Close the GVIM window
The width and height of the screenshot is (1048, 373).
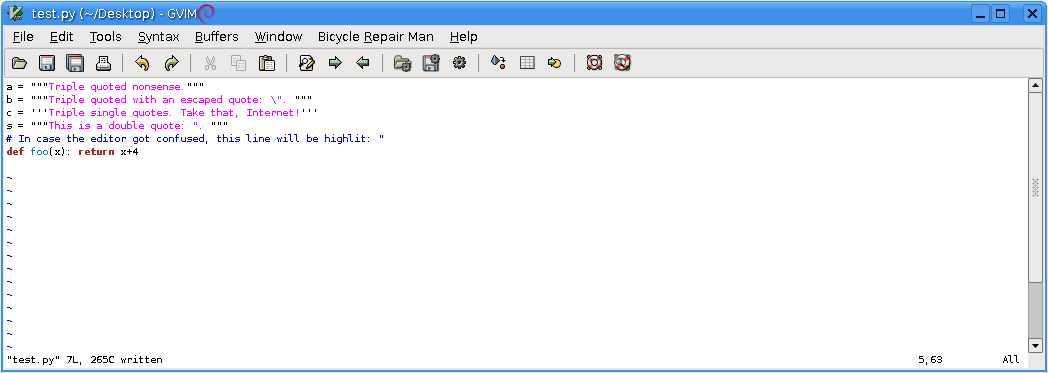click(x=1032, y=13)
